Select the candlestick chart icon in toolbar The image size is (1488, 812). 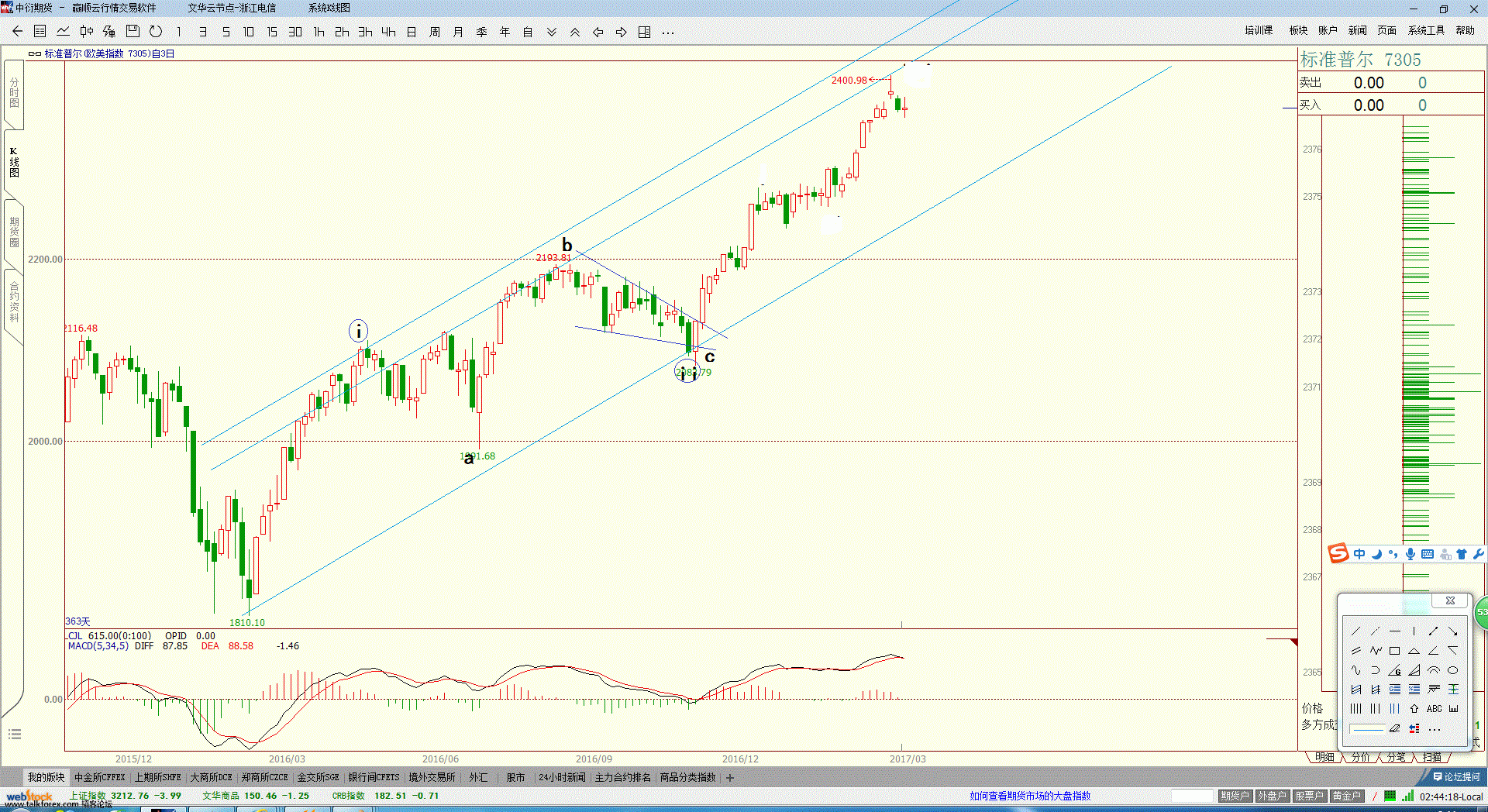coord(87,32)
